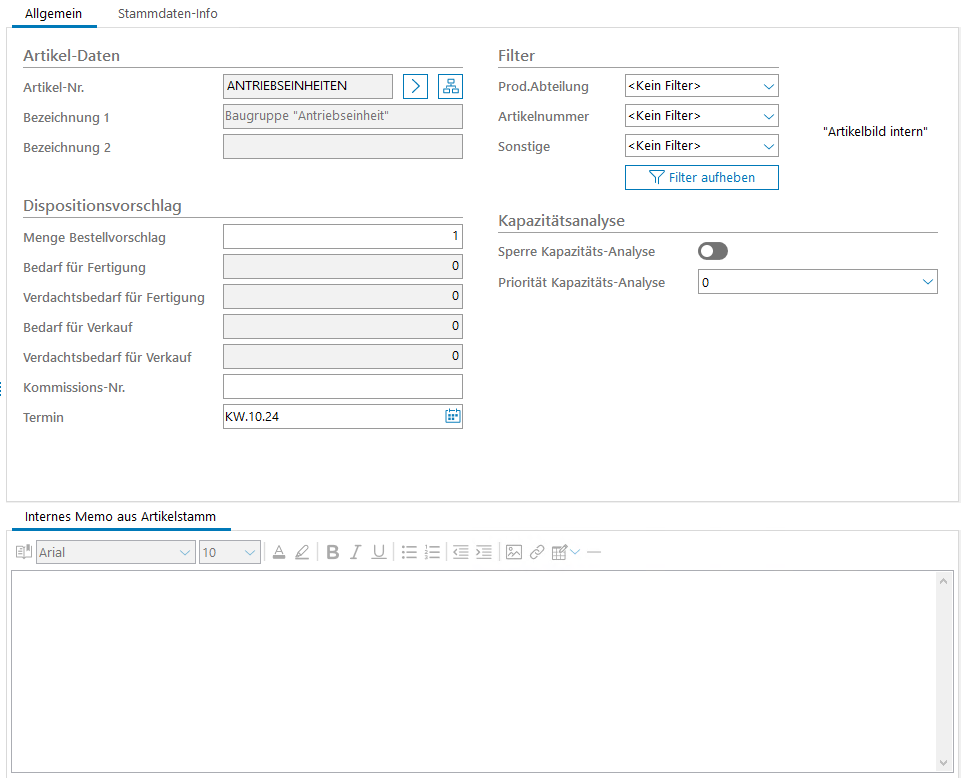Open article via arrow button next to Artikel-Nr.

pyautogui.click(x=415, y=86)
